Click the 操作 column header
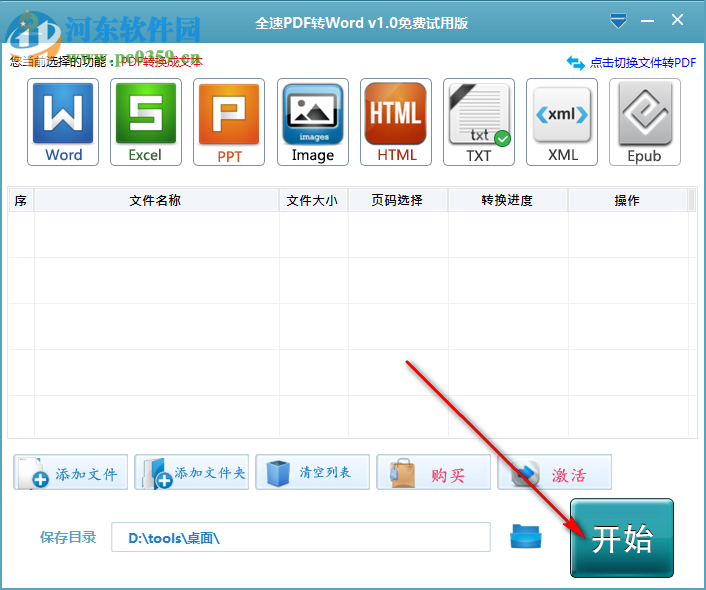The height and width of the screenshot is (590, 706). click(628, 200)
